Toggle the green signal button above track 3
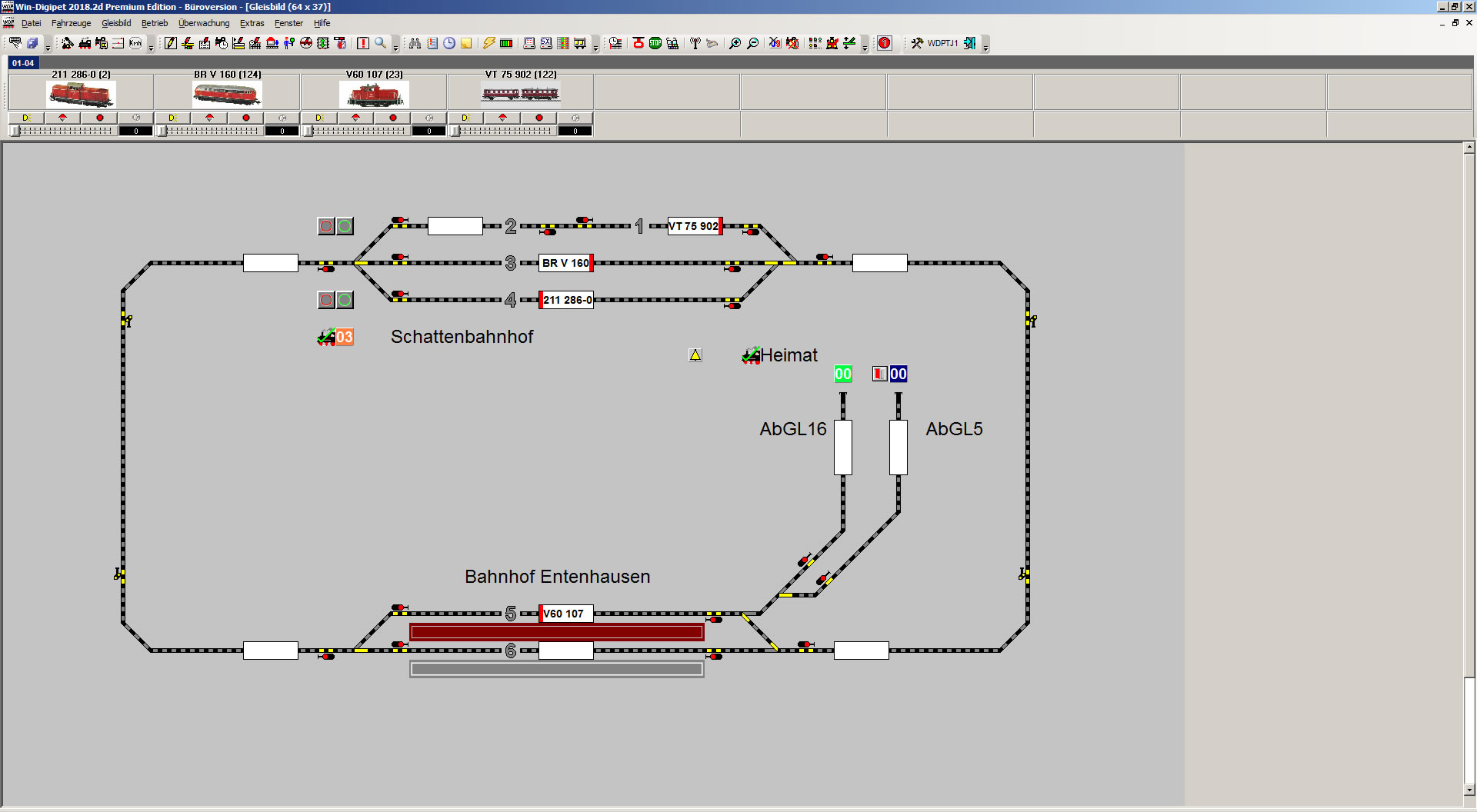 tap(345, 226)
